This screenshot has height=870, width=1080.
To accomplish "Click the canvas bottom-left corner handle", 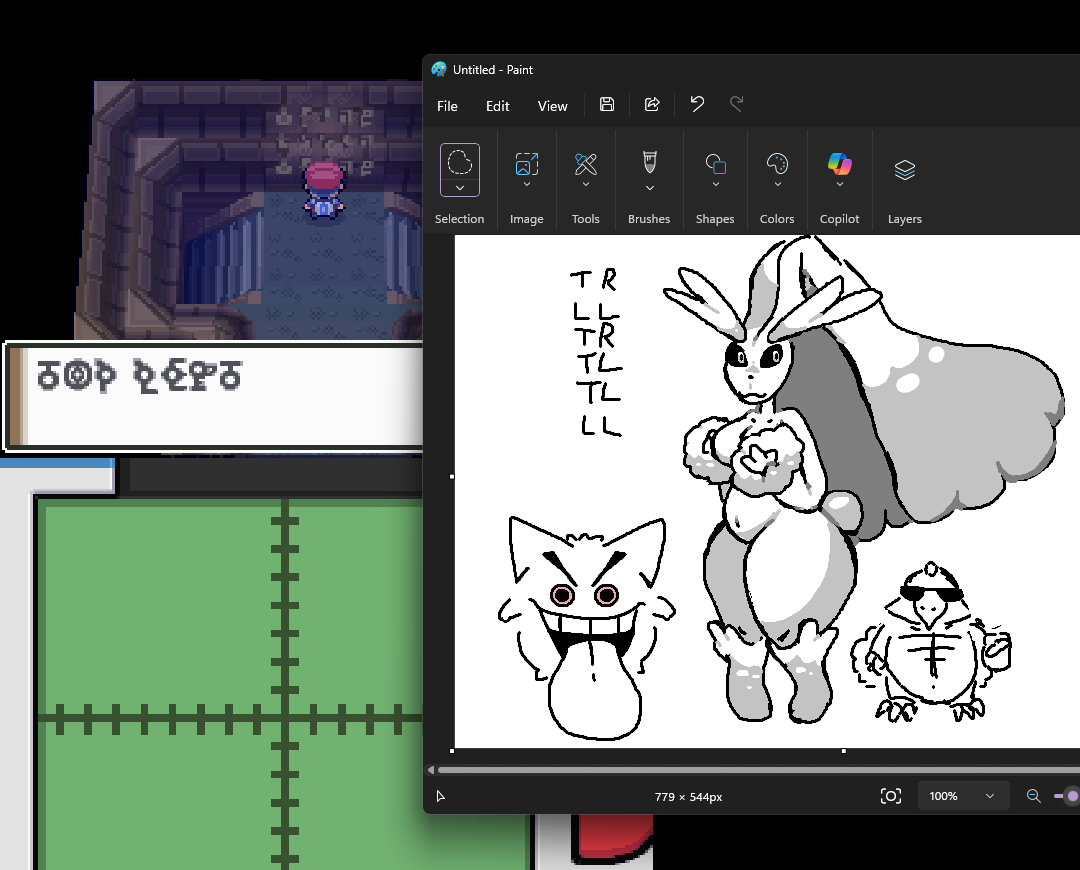I will [x=452, y=751].
